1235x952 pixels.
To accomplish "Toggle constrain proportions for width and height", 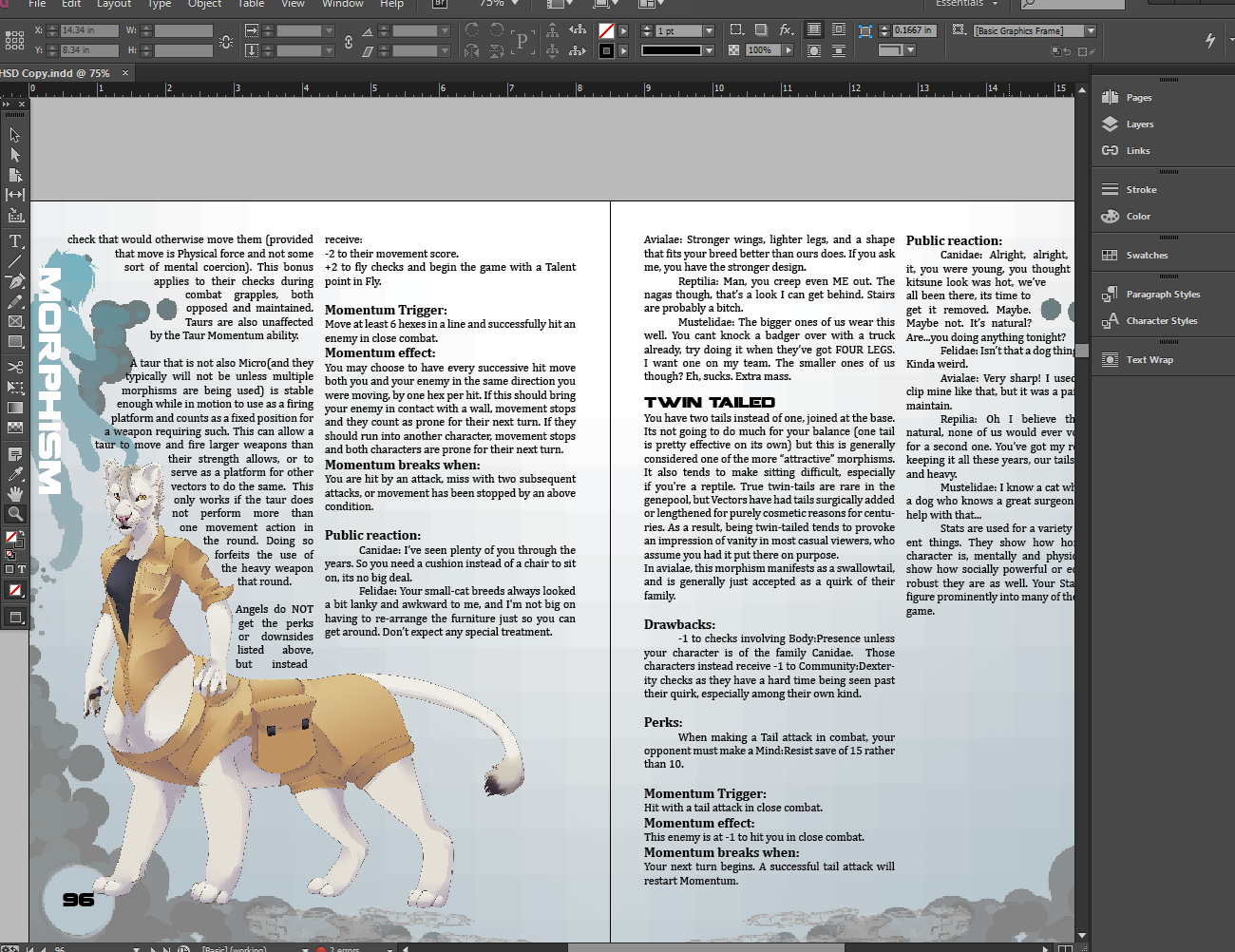I will 226,41.
